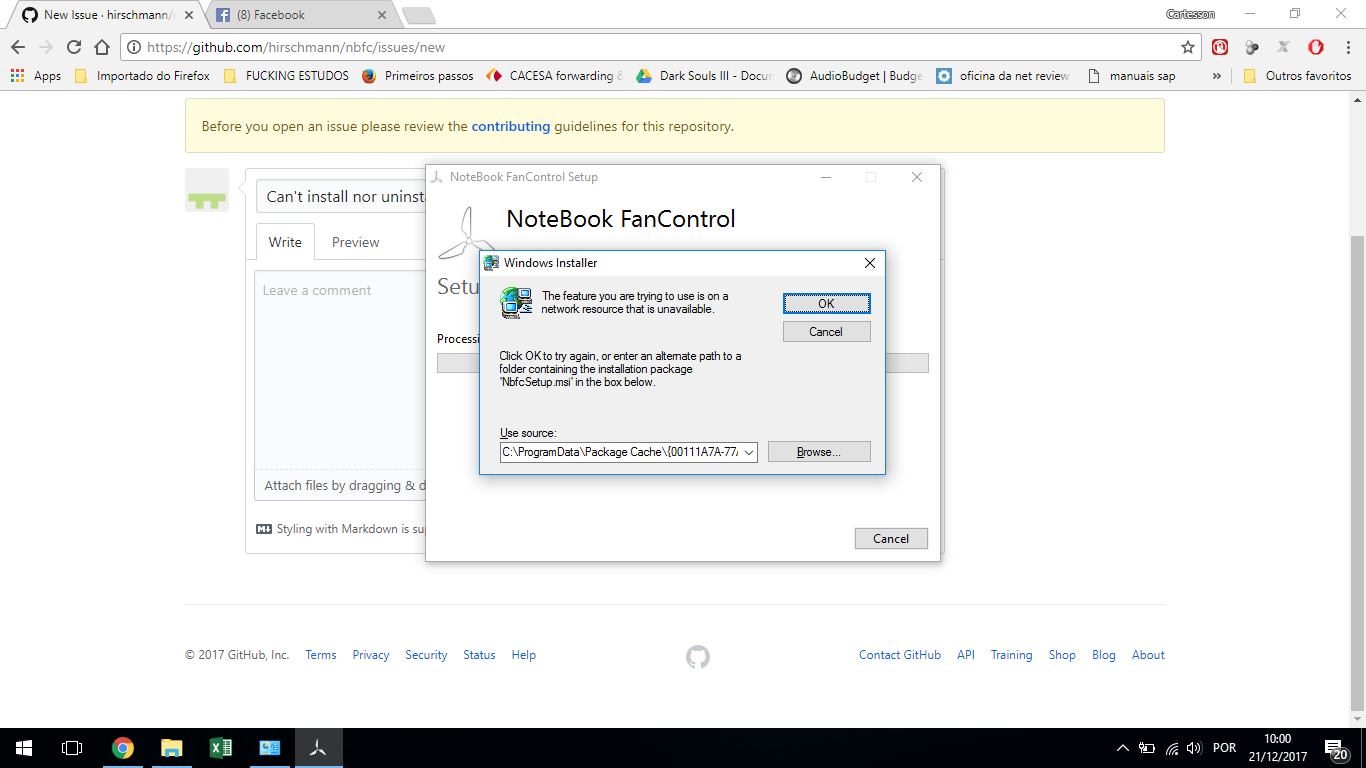This screenshot has height=768, width=1366.
Task: Open Task View on the taskbar
Action: point(71,747)
